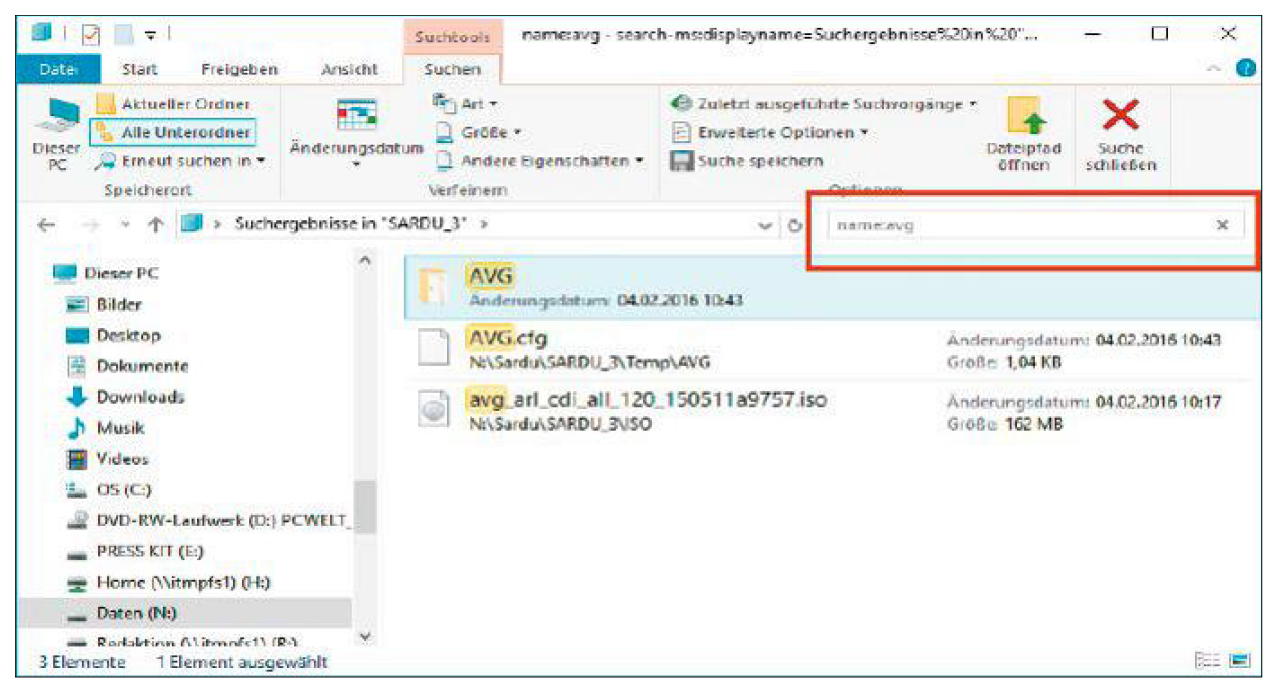Click the Größe: 162 MB text
This screenshot has height=691, width=1276.
click(x=1004, y=424)
